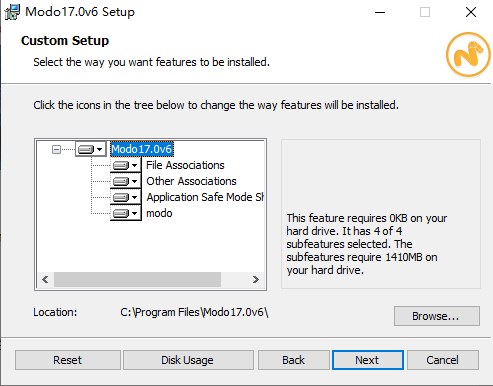This screenshot has width=493, height=386.
Task: Click the installer icon in the title bar
Action: pyautogui.click(x=12, y=12)
